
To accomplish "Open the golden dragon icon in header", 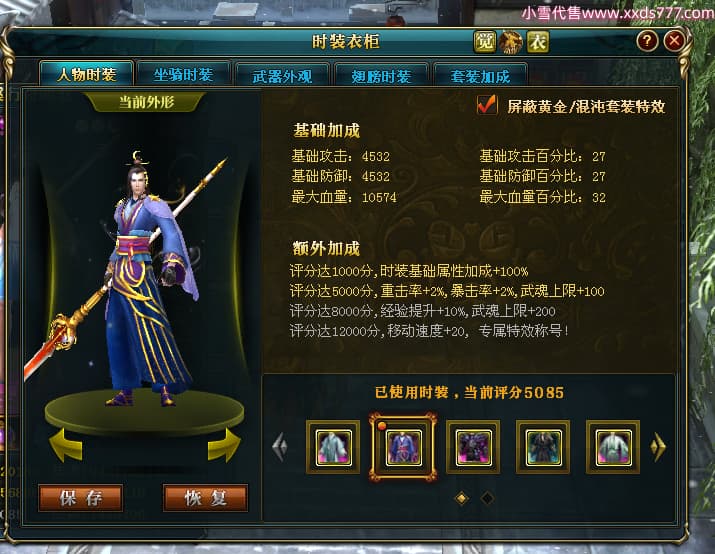I will click(511, 42).
